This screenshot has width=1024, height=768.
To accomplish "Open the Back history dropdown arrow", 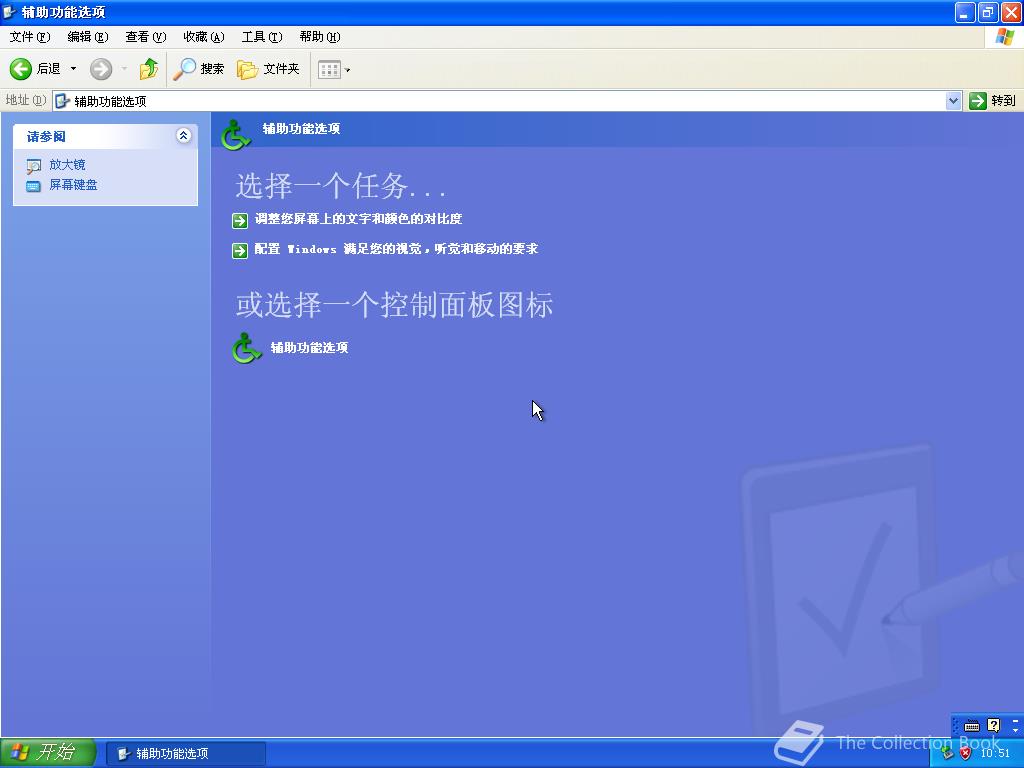I will pos(73,69).
